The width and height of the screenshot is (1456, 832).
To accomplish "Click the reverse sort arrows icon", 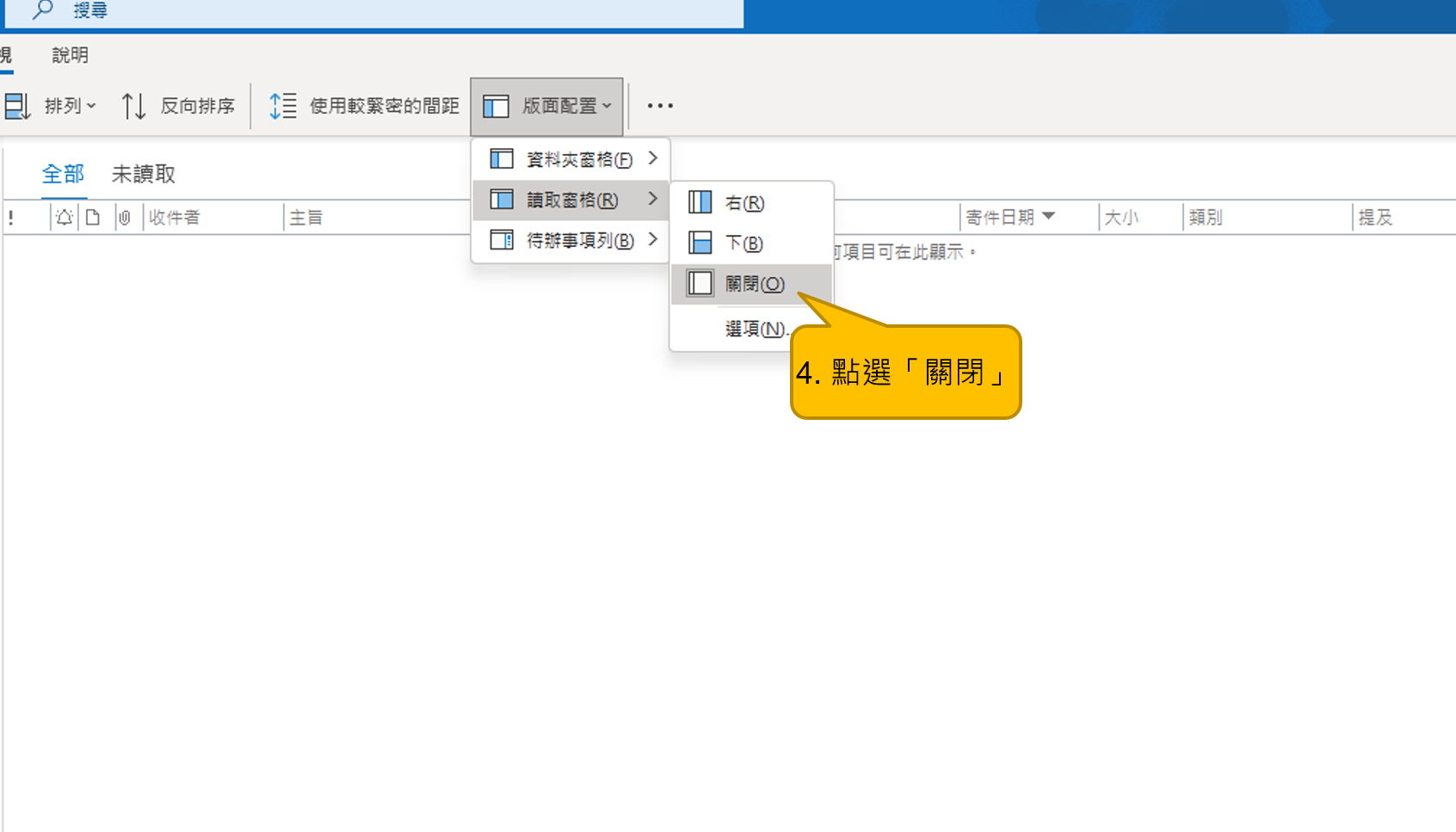I will [133, 106].
